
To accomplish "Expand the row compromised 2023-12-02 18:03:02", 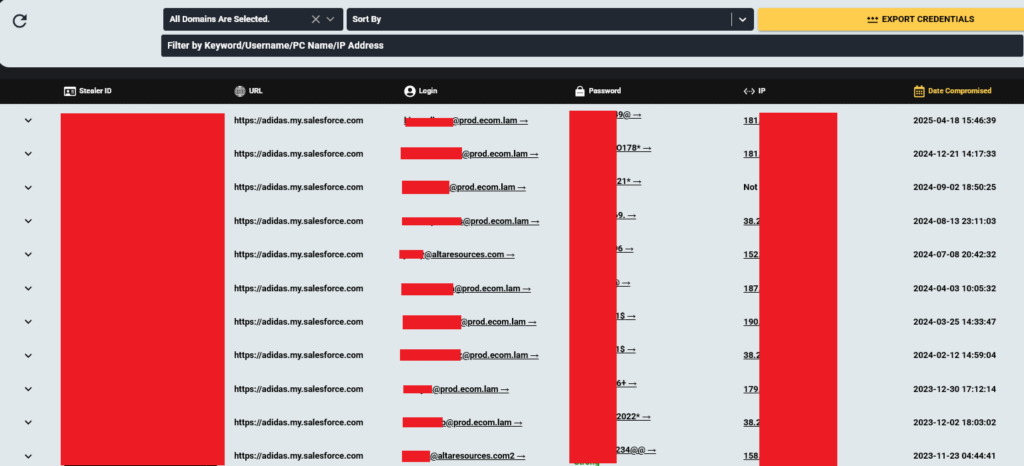I will click(28, 423).
